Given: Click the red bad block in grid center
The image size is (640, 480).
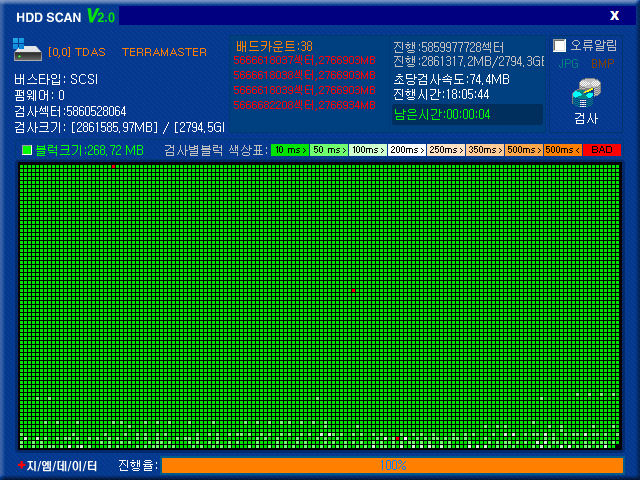Looking at the screenshot, I should point(353,290).
